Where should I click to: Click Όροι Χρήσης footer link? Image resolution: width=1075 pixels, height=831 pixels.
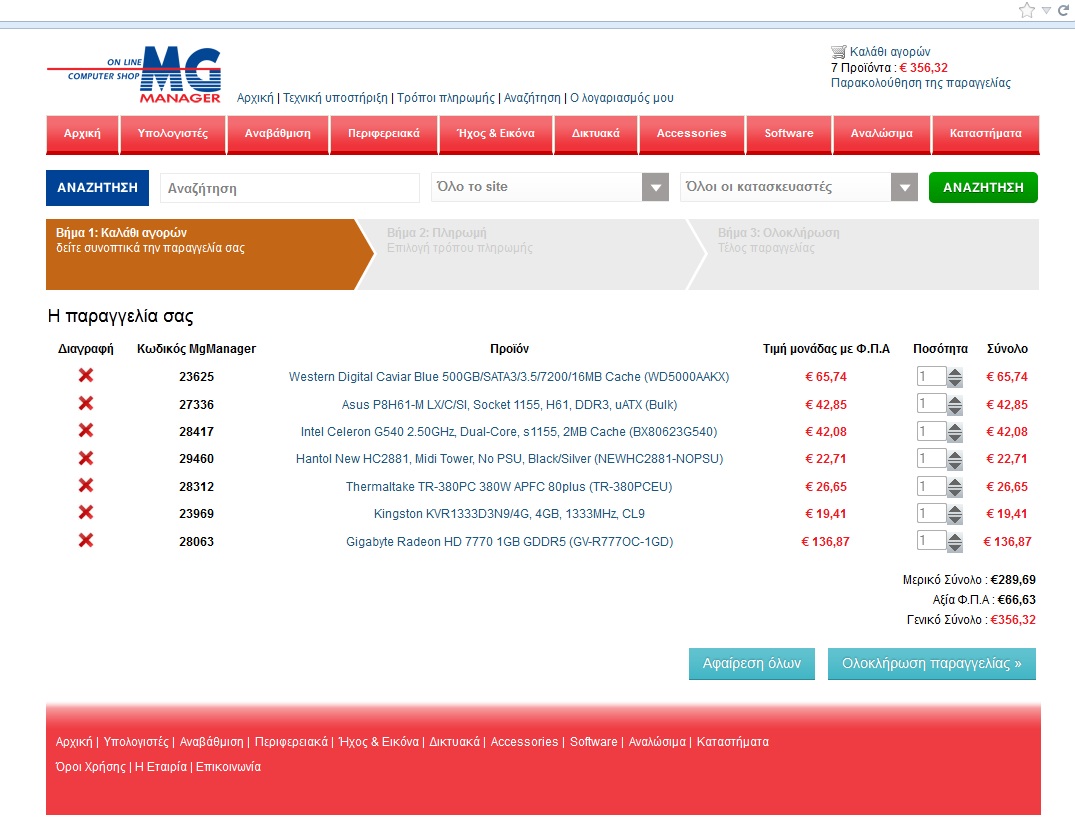[90, 767]
